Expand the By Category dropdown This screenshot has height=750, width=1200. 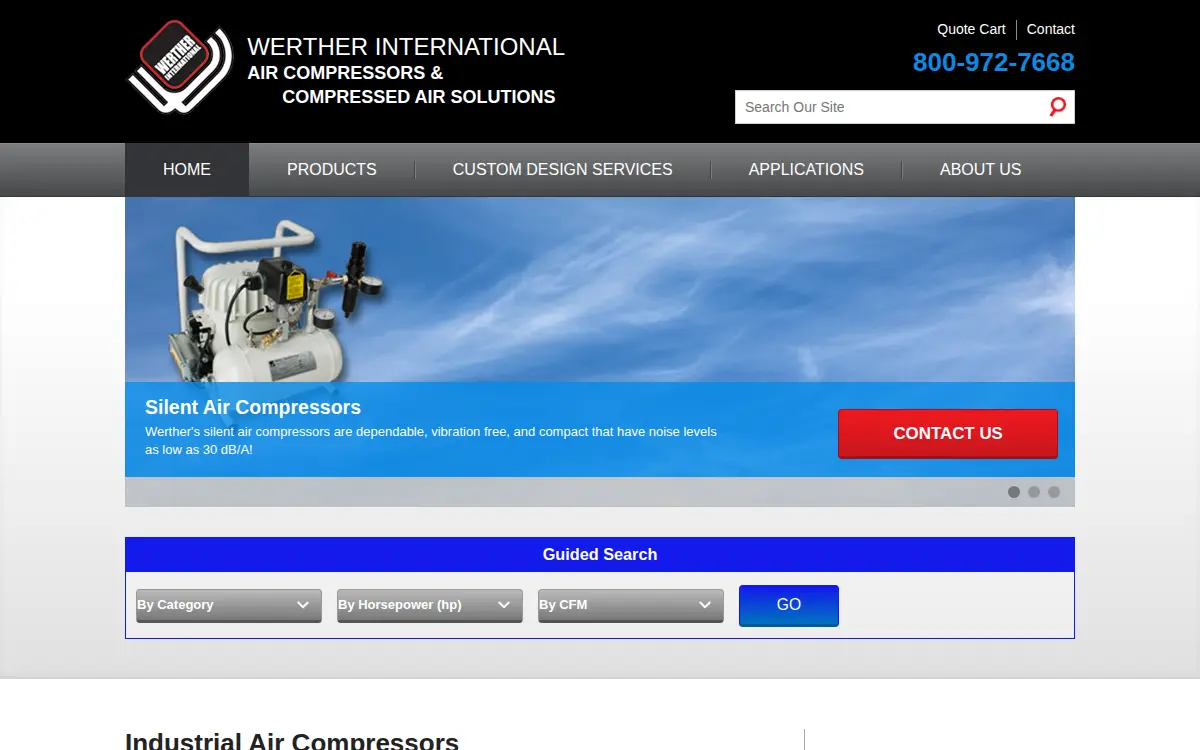coord(229,605)
